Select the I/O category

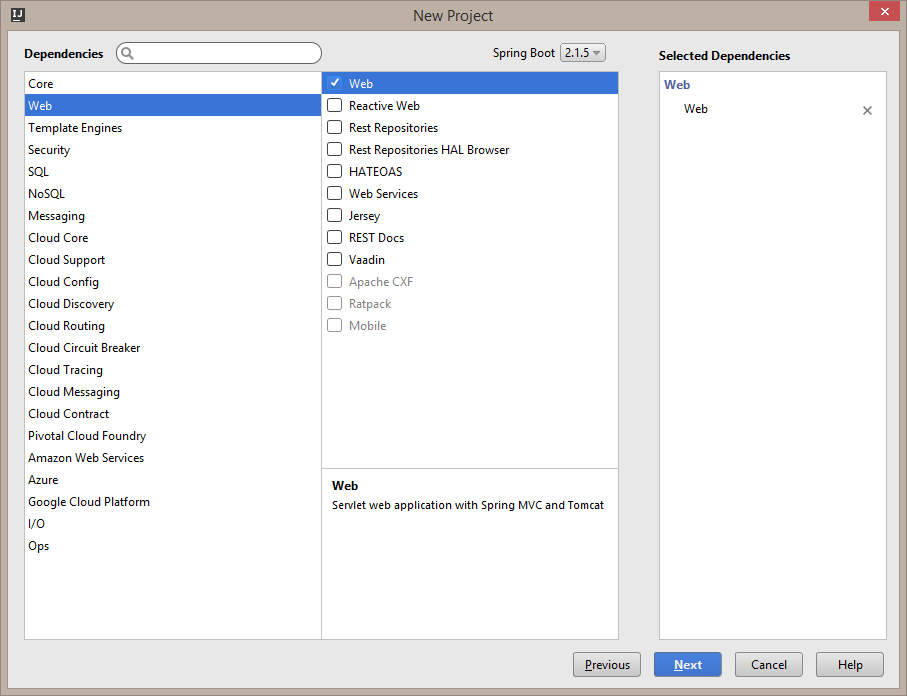tap(173, 523)
